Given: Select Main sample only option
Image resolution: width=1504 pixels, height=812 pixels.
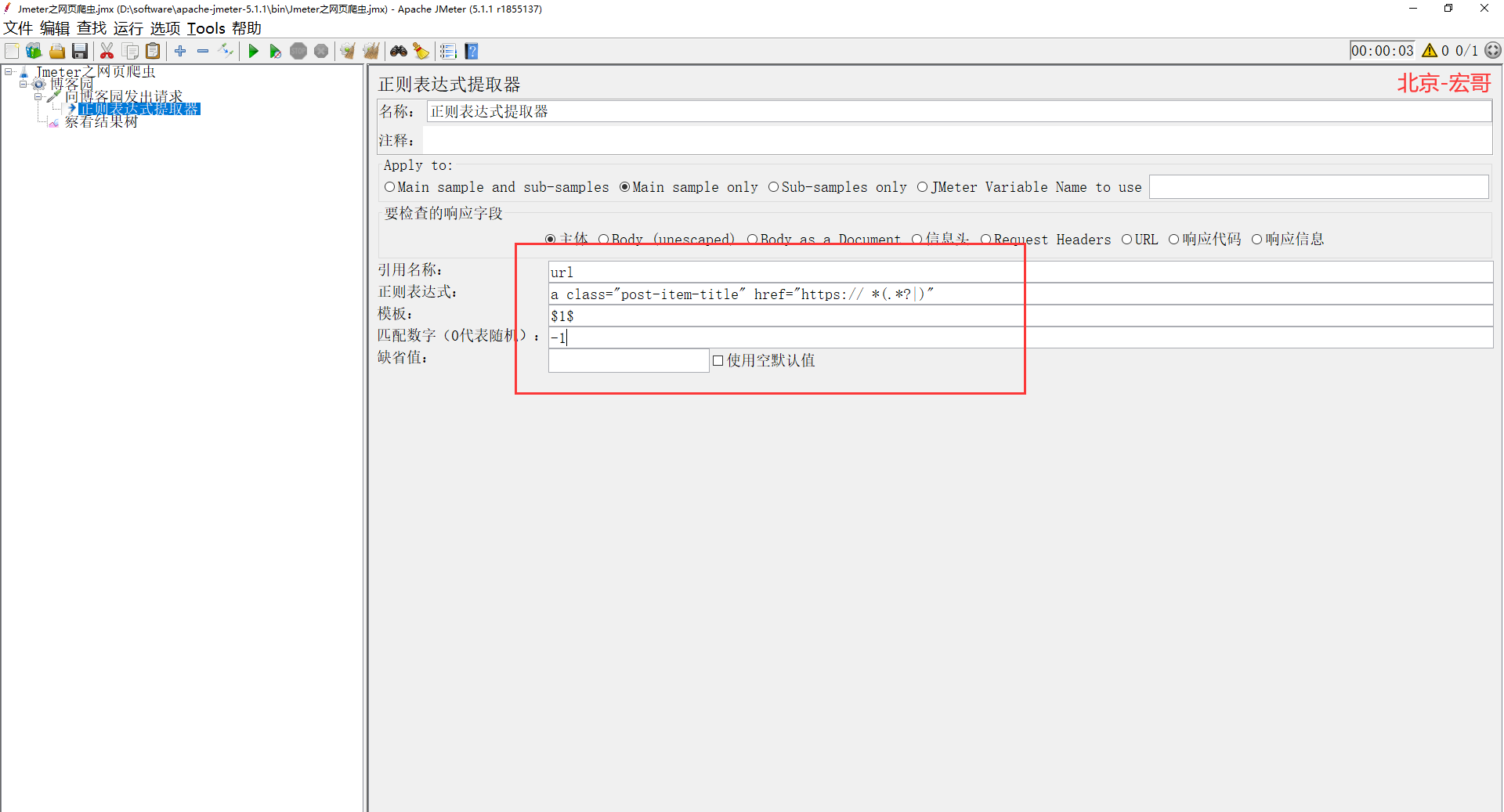Looking at the screenshot, I should 689,187.
